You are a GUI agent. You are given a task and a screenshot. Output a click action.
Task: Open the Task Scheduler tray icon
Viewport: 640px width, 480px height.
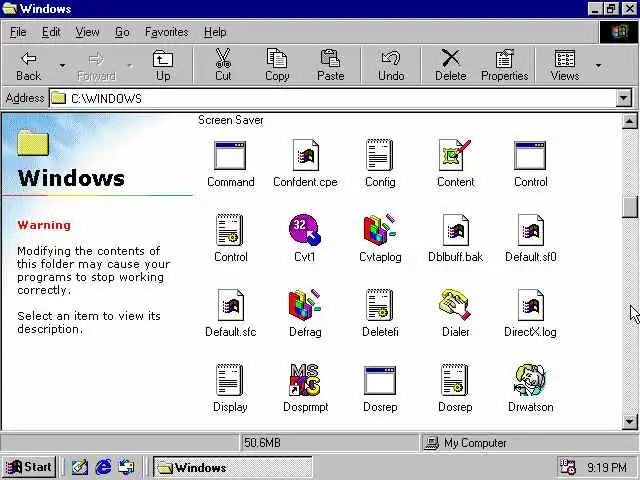[x=568, y=467]
